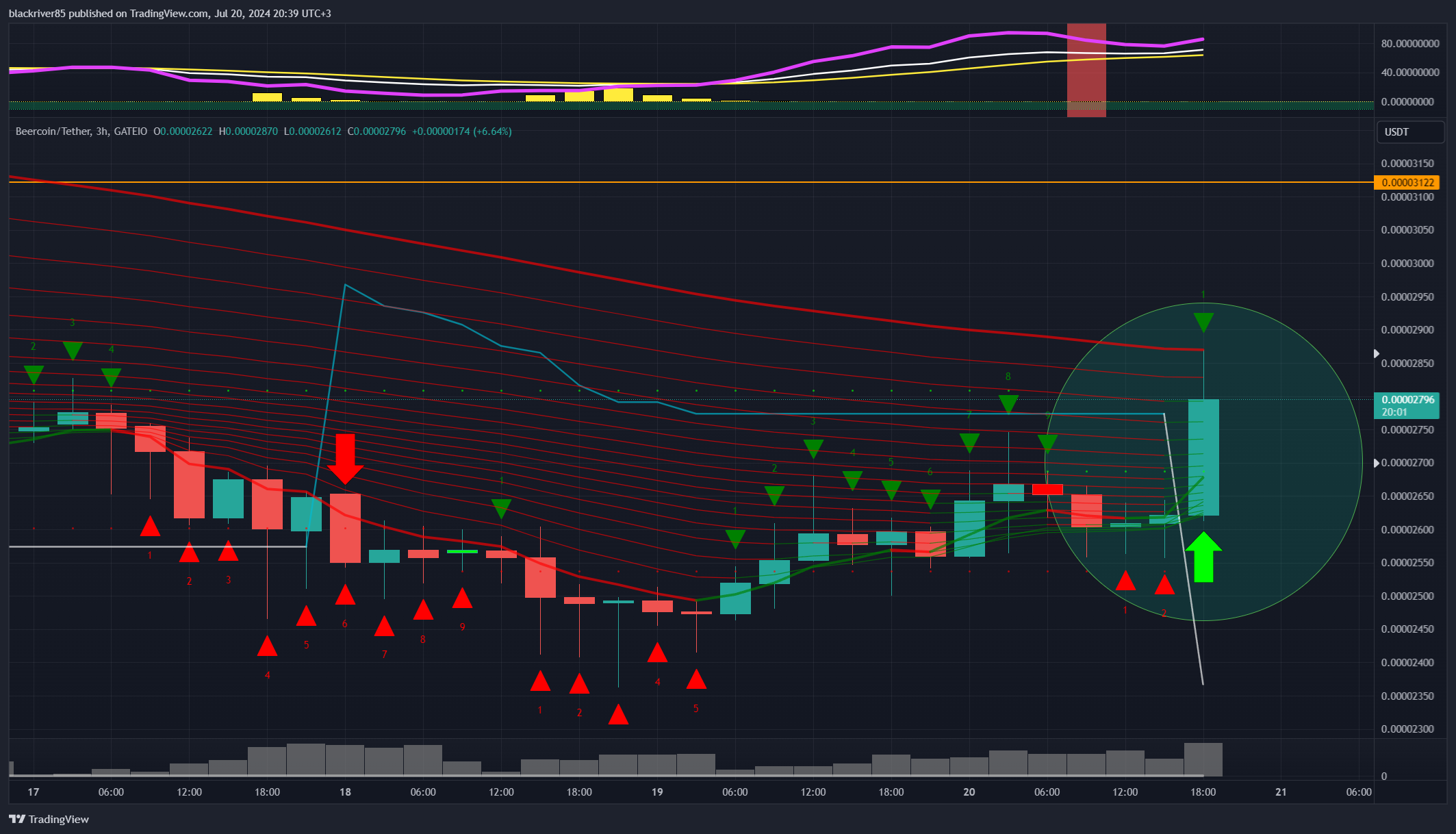Viewport: 1456px width, 834px height.
Task: Click the 0.00002500 price scale label
Action: click(1407, 596)
